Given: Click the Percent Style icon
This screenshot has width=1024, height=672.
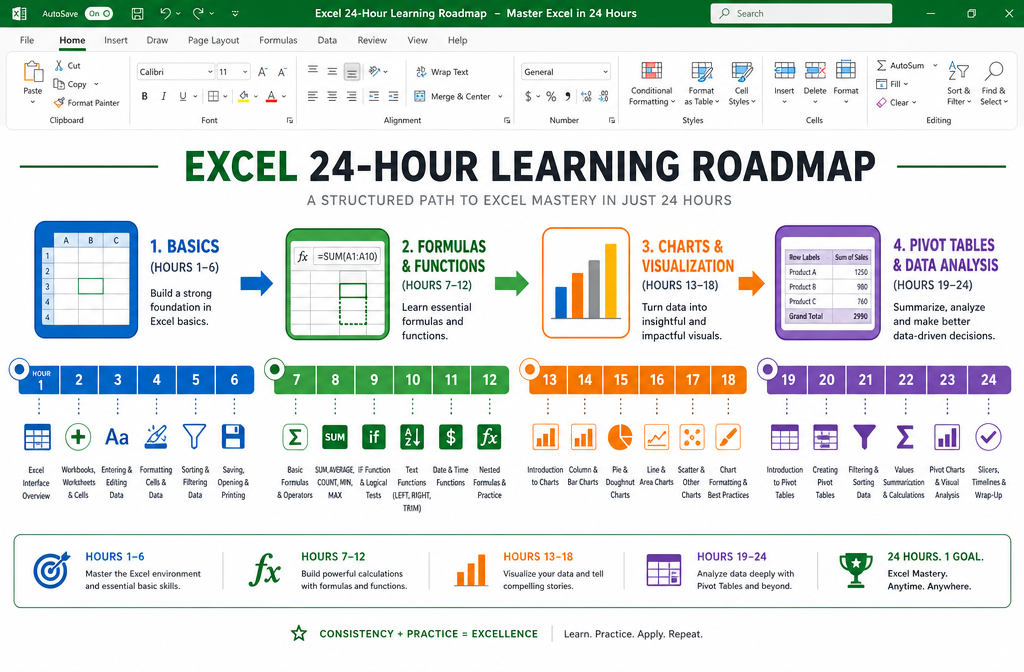Looking at the screenshot, I should click(551, 97).
